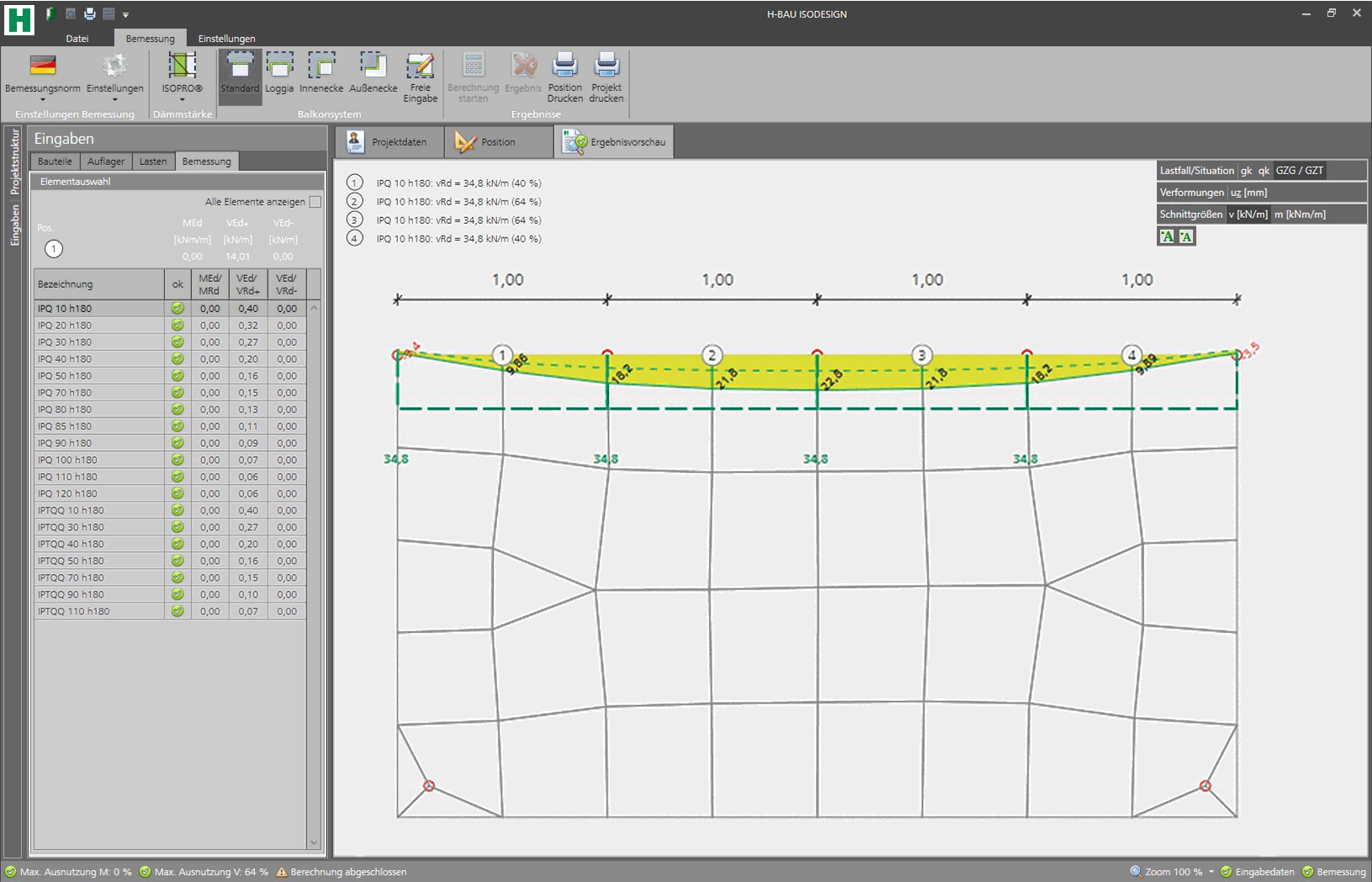Image resolution: width=1372 pixels, height=882 pixels.
Task: Click the green ok checkmark for IPQ 20 h180
Action: point(177,326)
